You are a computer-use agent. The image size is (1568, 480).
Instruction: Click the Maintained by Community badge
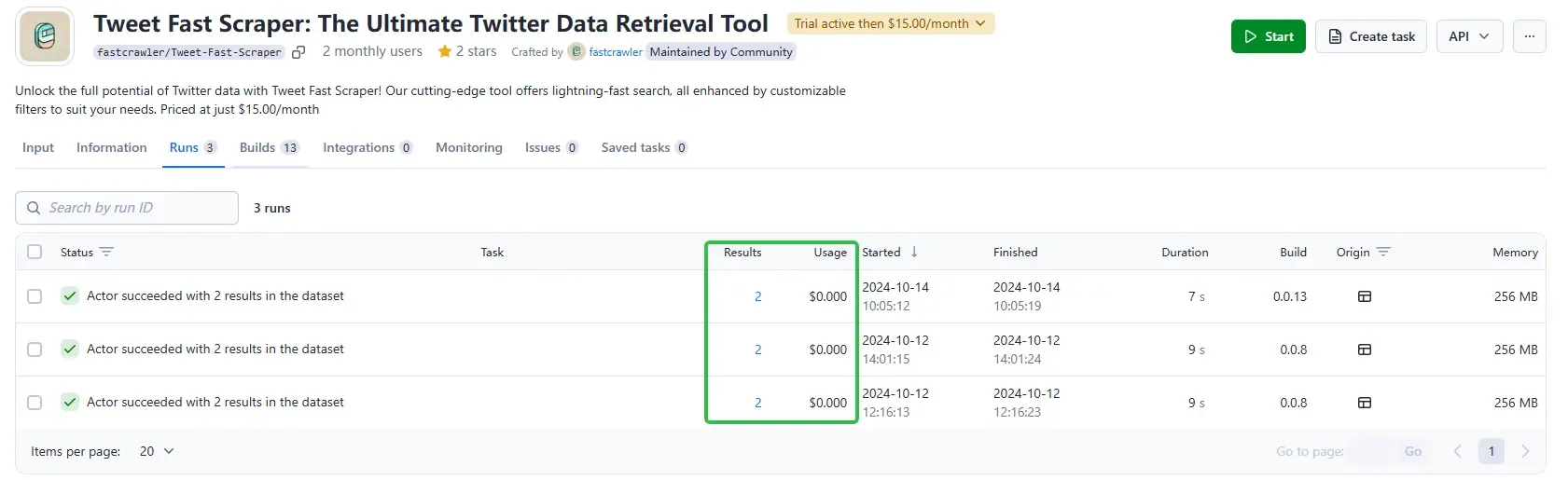(x=721, y=51)
